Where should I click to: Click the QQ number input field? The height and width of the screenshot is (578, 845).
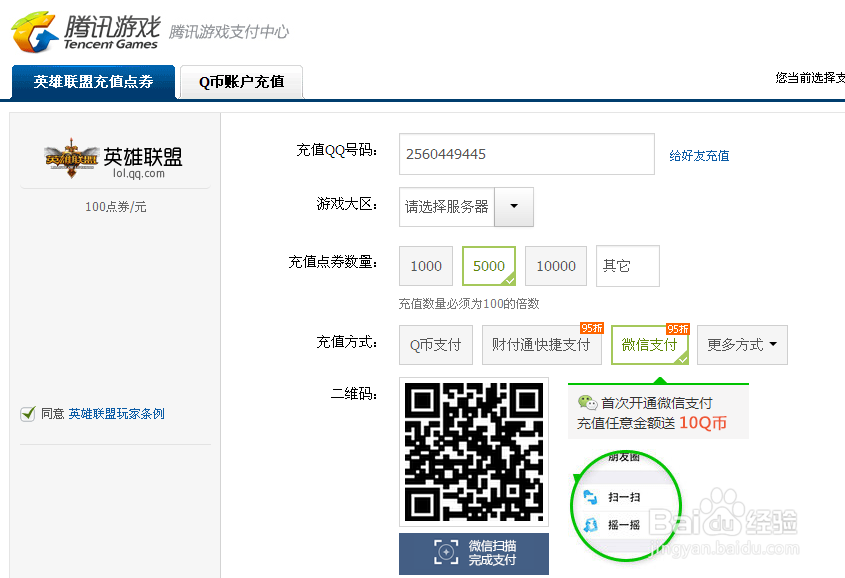pyautogui.click(x=526, y=154)
